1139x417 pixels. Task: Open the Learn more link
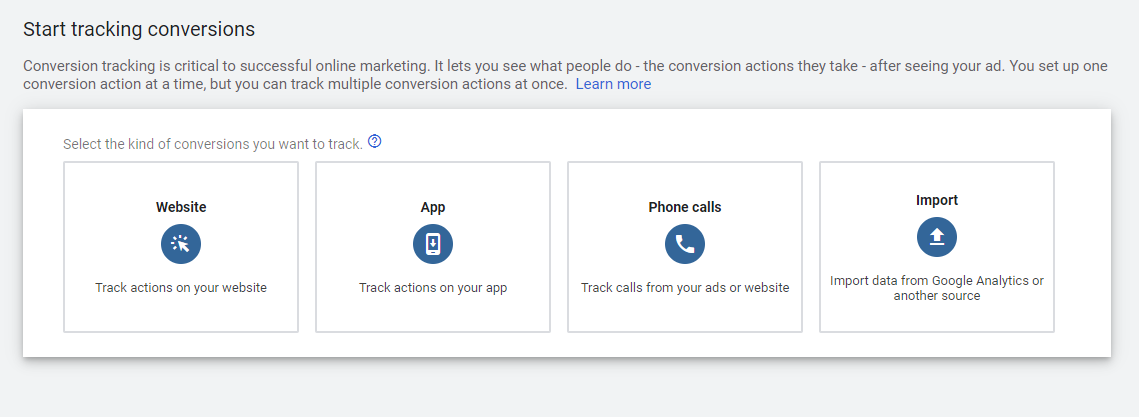pyautogui.click(x=613, y=84)
